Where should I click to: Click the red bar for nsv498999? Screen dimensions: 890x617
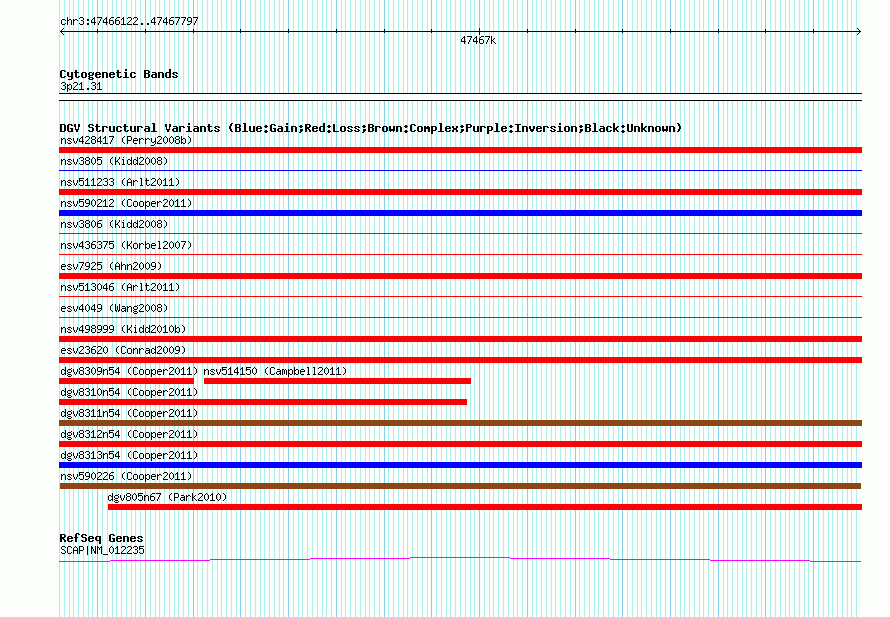(460, 339)
